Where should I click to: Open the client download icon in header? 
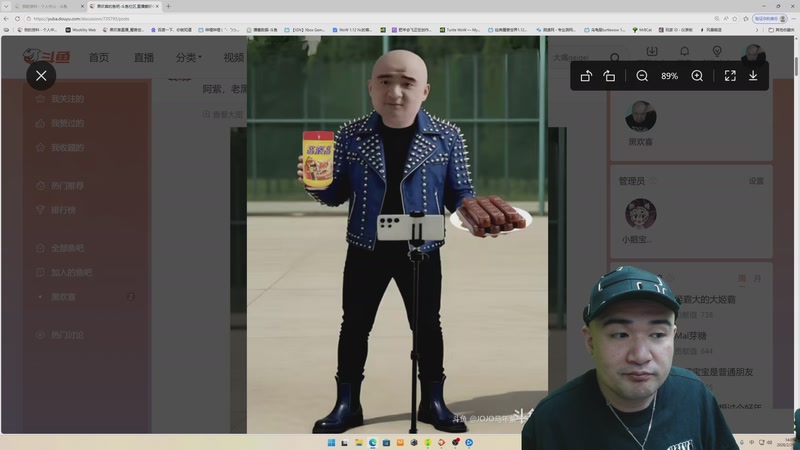pyautogui.click(x=652, y=52)
